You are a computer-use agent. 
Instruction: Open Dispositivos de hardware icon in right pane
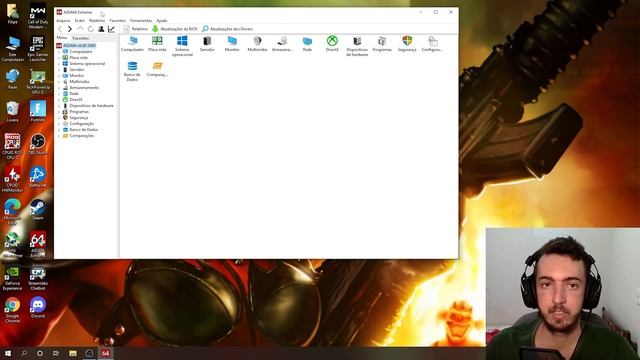[357, 46]
